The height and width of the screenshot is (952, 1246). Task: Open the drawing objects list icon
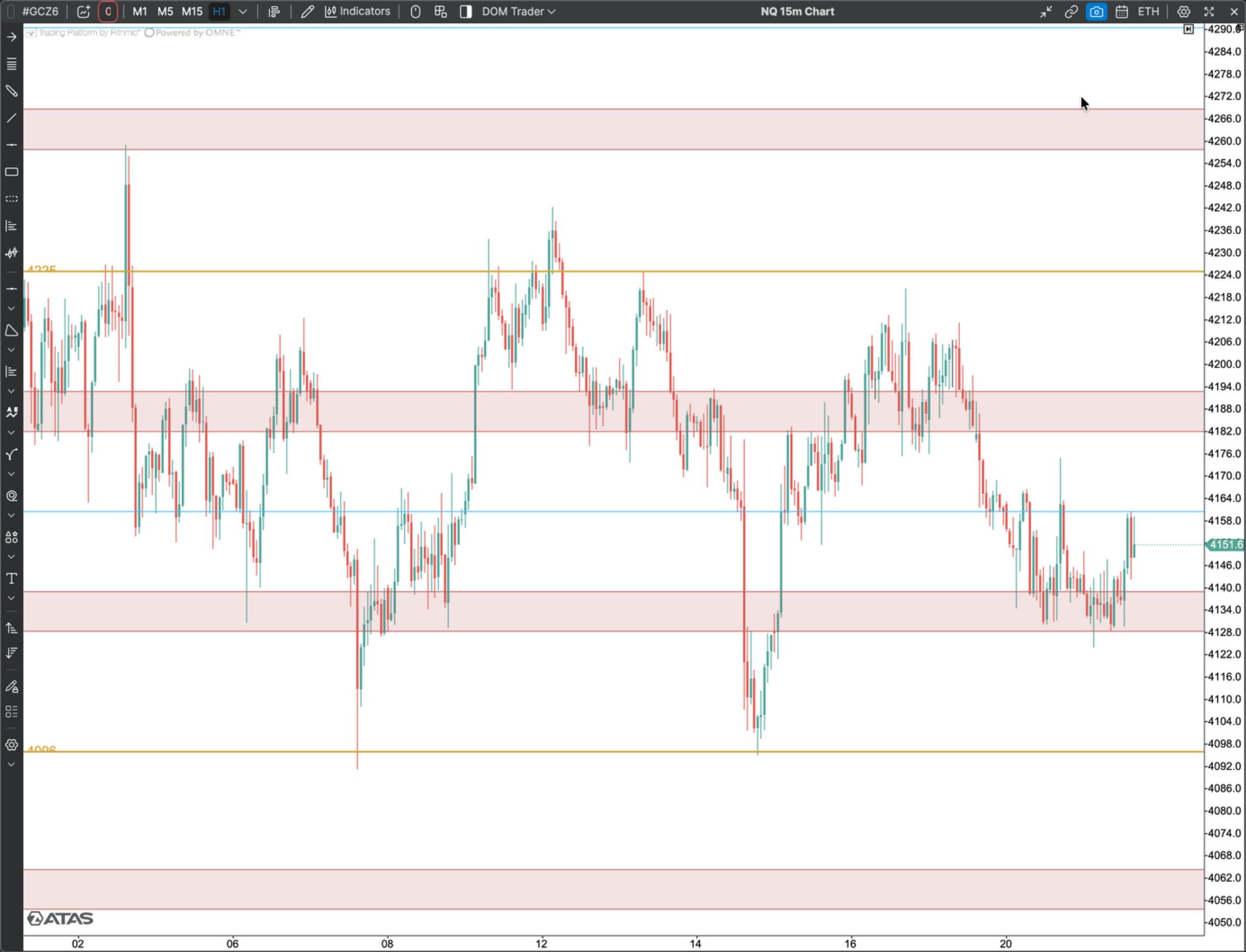pyautogui.click(x=12, y=64)
